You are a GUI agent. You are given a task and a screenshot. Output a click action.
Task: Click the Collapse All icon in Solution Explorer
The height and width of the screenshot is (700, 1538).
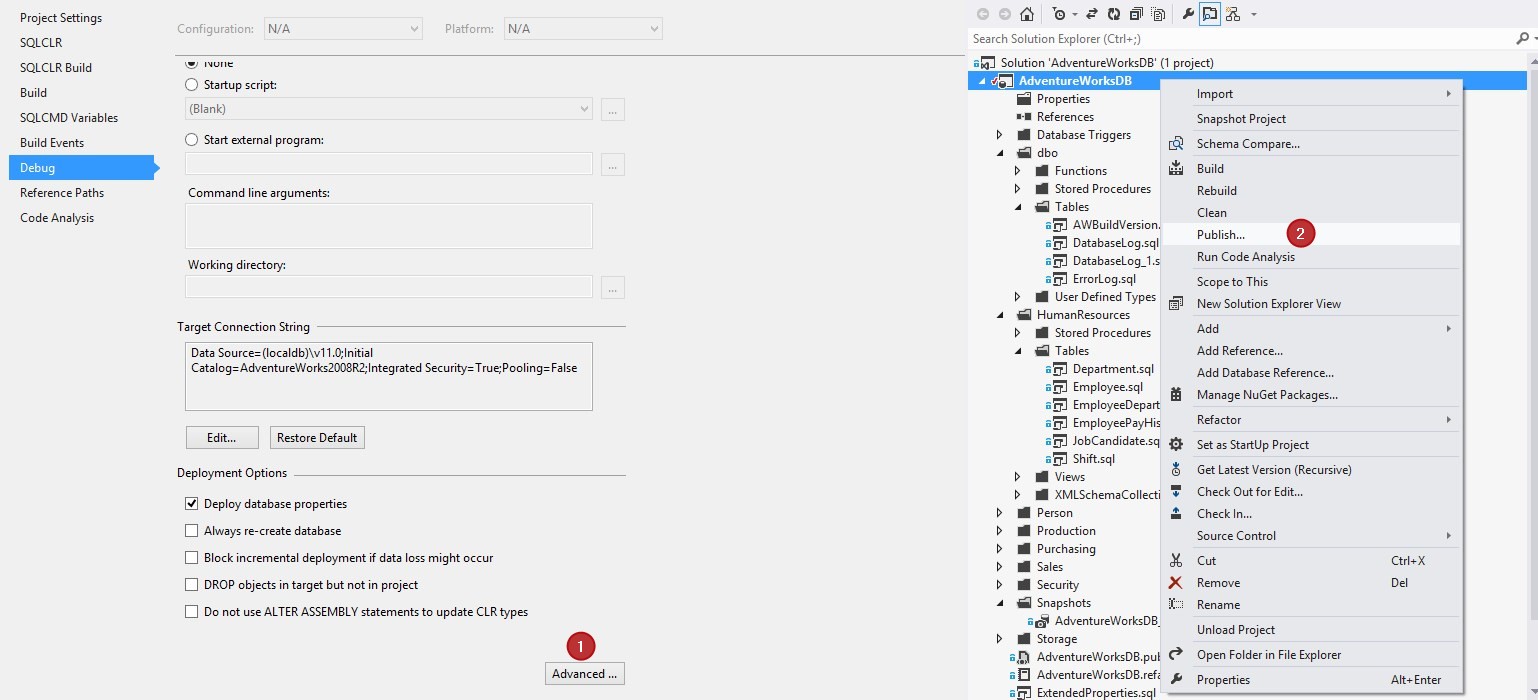[x=1136, y=14]
